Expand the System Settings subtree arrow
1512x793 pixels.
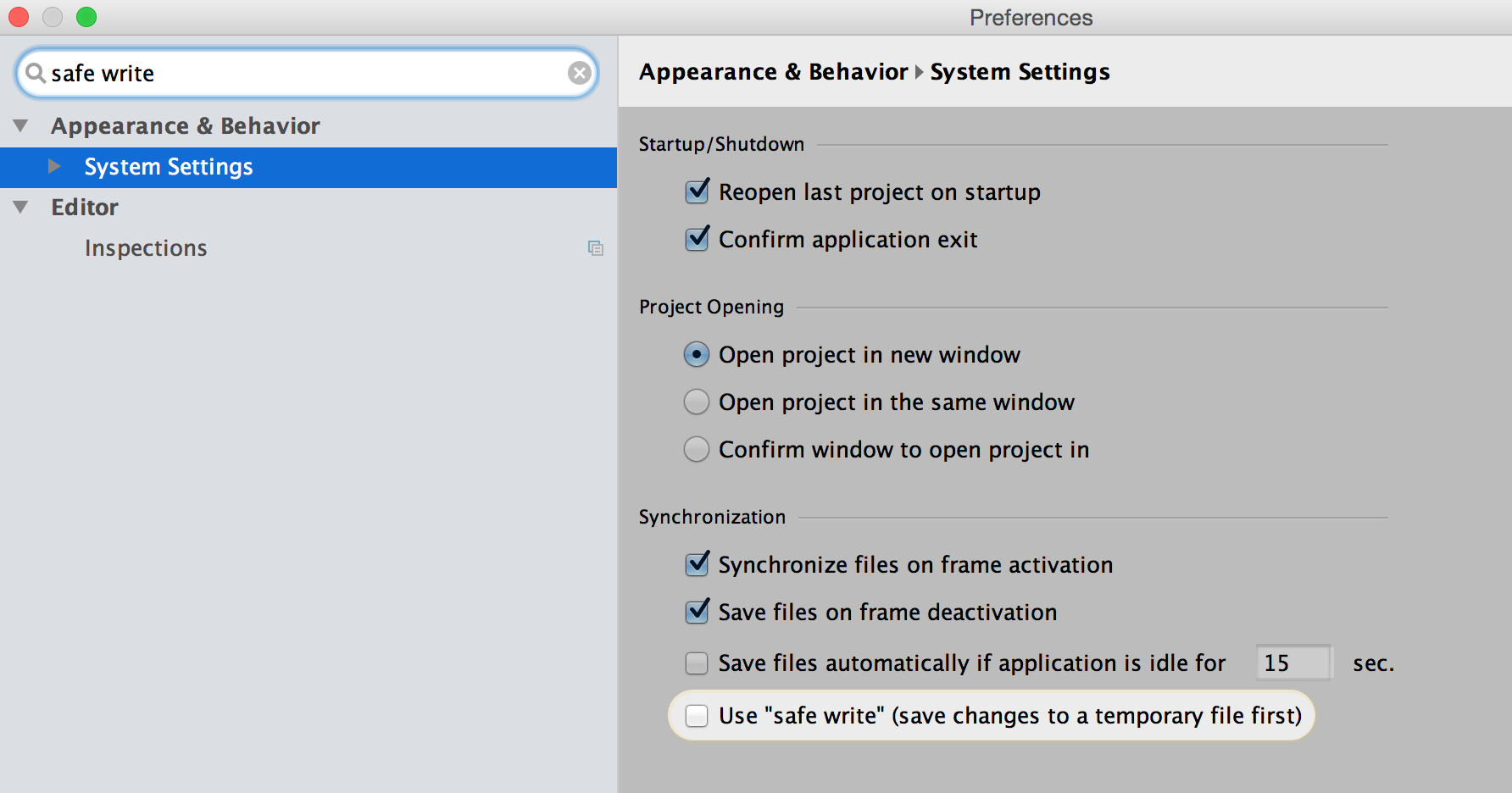(54, 167)
